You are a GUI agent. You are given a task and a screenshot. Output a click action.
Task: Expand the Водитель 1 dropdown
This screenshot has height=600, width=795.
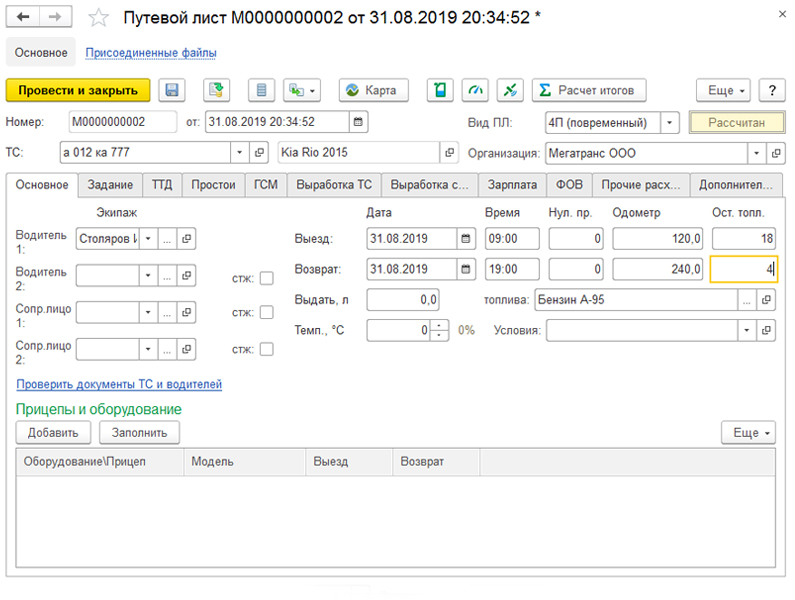point(148,238)
